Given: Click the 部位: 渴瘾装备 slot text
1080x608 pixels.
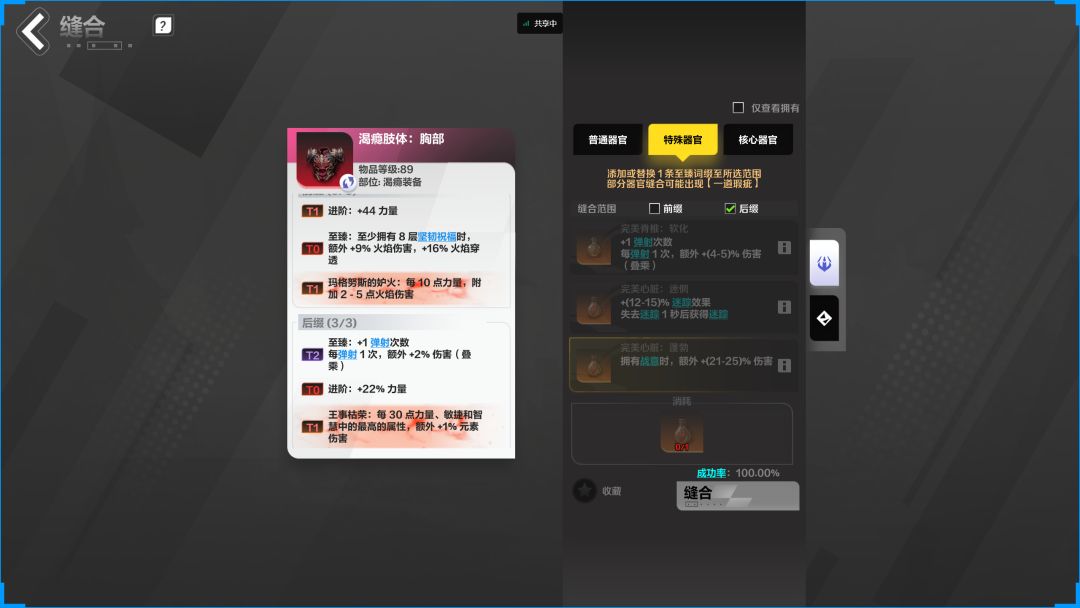Looking at the screenshot, I should tap(390, 182).
